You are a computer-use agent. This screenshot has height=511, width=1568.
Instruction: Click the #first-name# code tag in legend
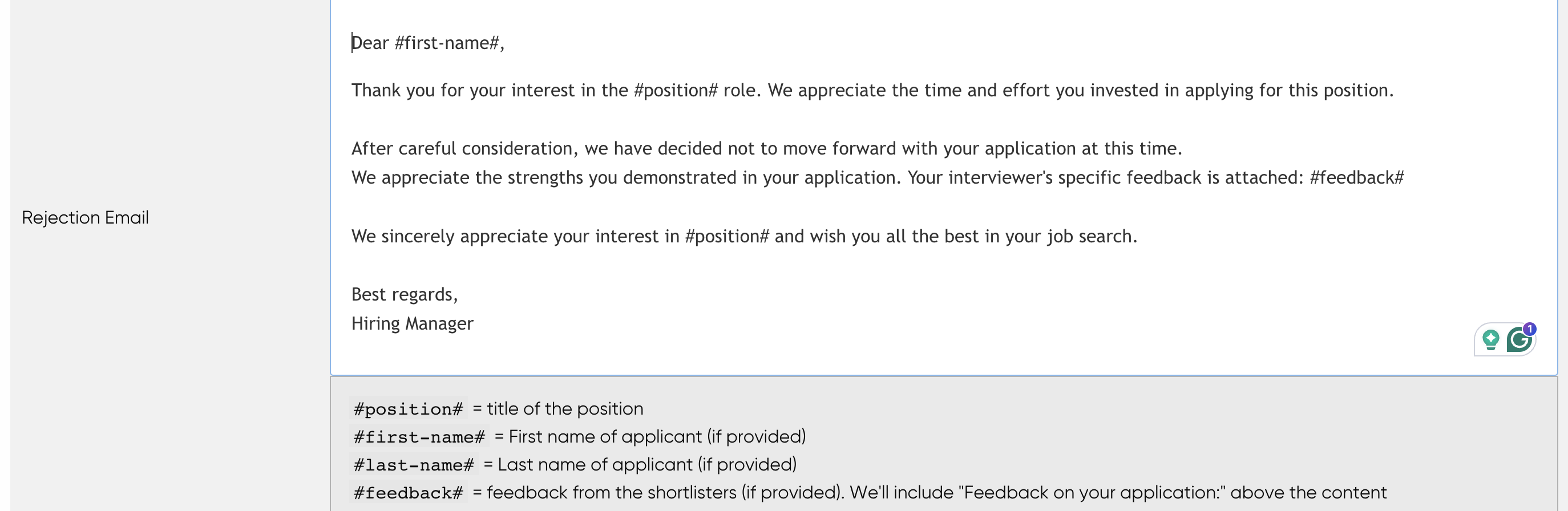(419, 437)
